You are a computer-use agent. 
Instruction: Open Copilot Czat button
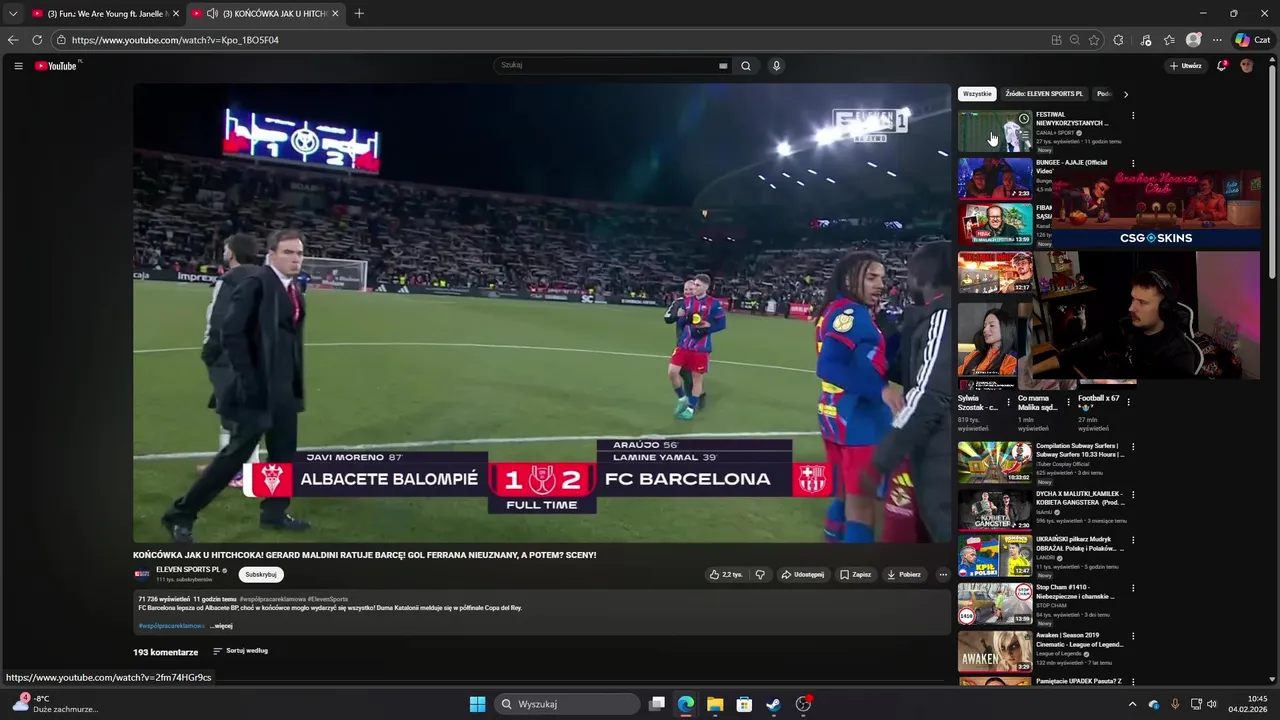(1252, 40)
